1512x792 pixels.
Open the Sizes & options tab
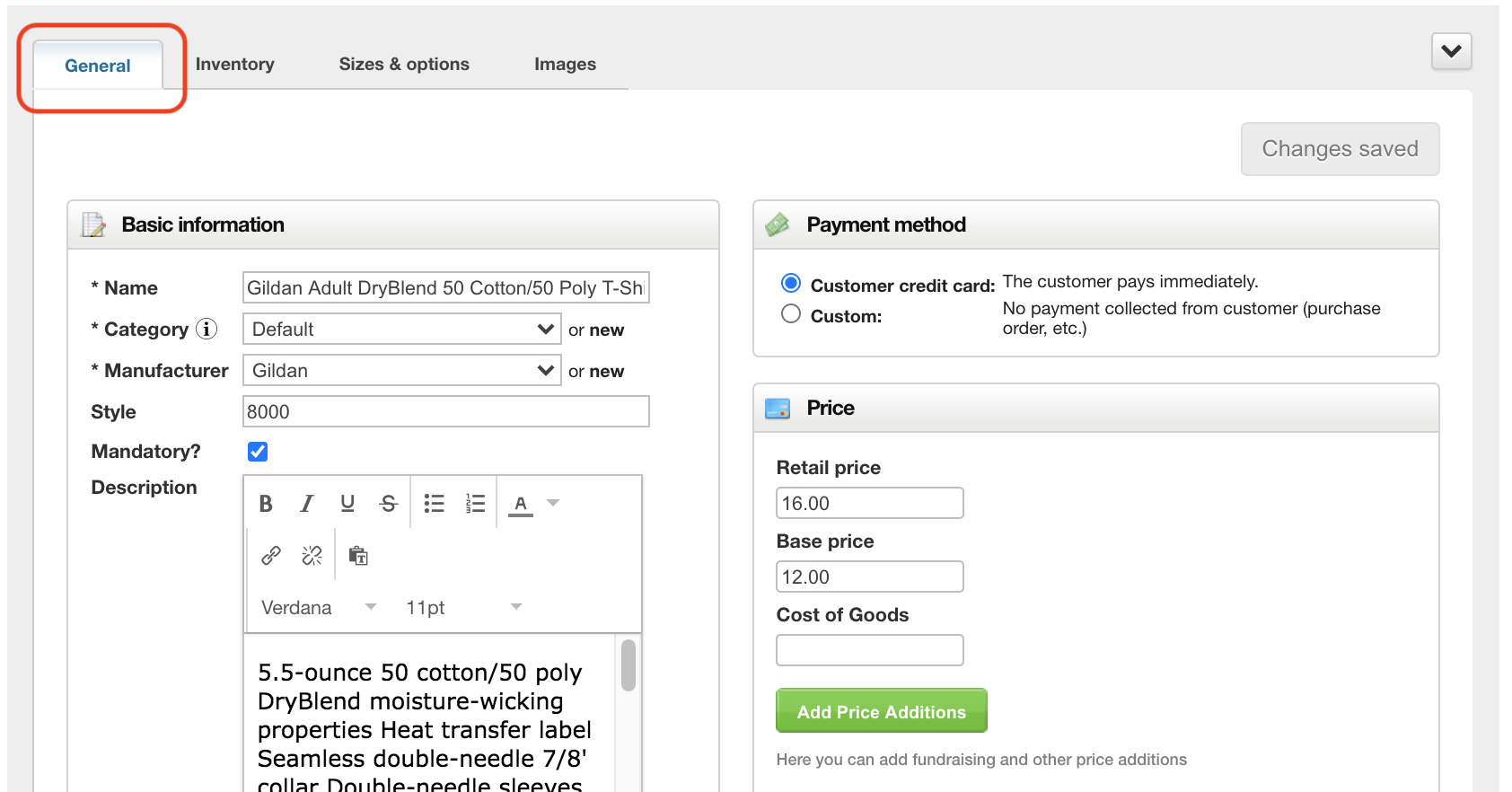pos(404,64)
